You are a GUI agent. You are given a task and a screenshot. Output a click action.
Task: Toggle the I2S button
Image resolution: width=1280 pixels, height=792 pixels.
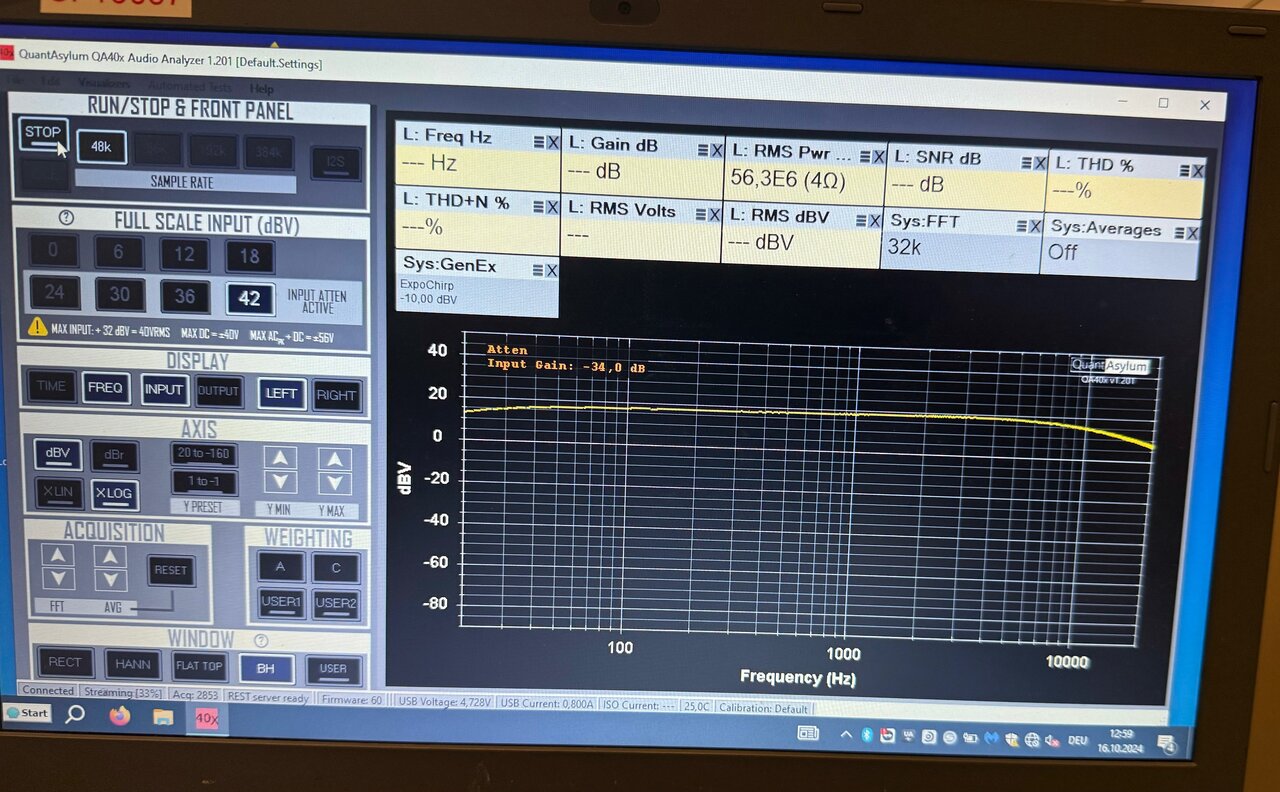[335, 163]
